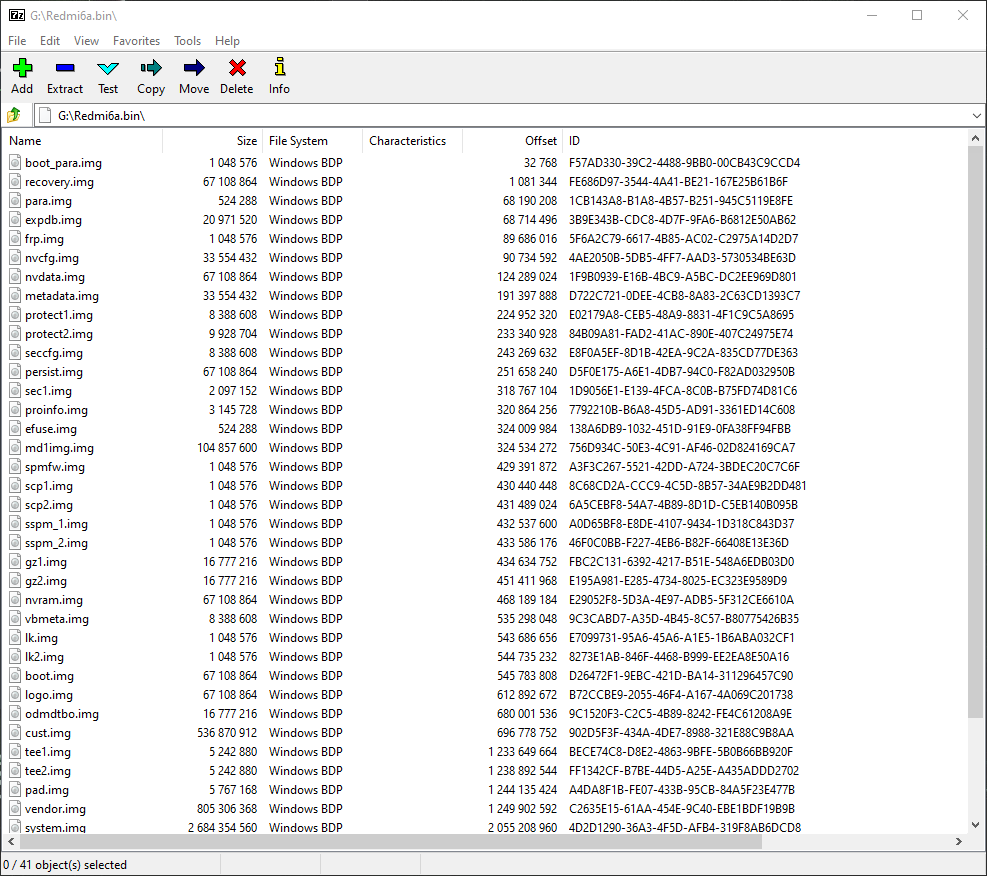This screenshot has height=876, width=987.
Task: Select the boot_para.img file icon
Action: pyautogui.click(x=15, y=162)
